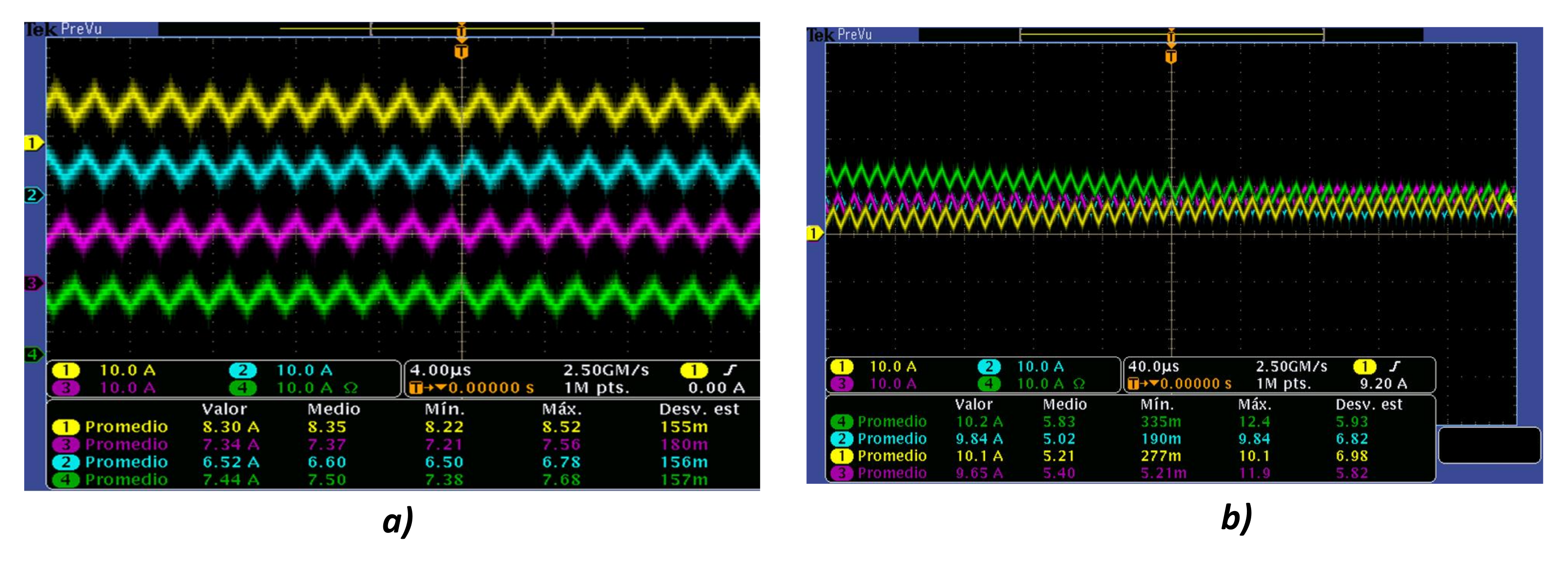Click orange trigger T marker atop scope b
Image resolution: width=1568 pixels, height=563 pixels.
pyautogui.click(x=1171, y=57)
